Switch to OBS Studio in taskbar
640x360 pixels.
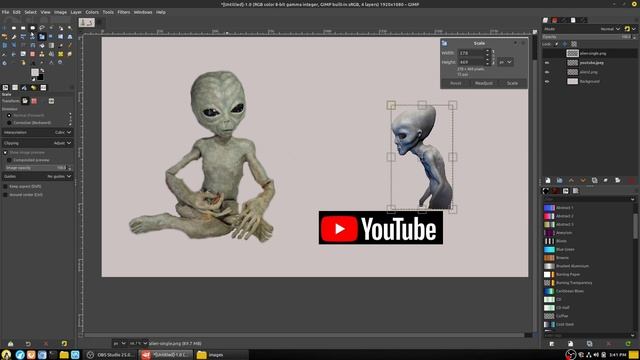110,355
